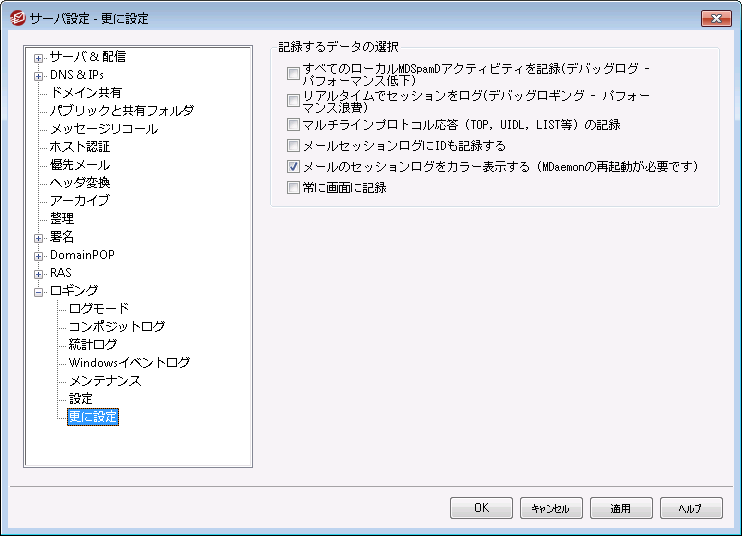Screen dimensions: 742x536
Task: Expand the RAS tree node
Action: click(x=39, y=273)
